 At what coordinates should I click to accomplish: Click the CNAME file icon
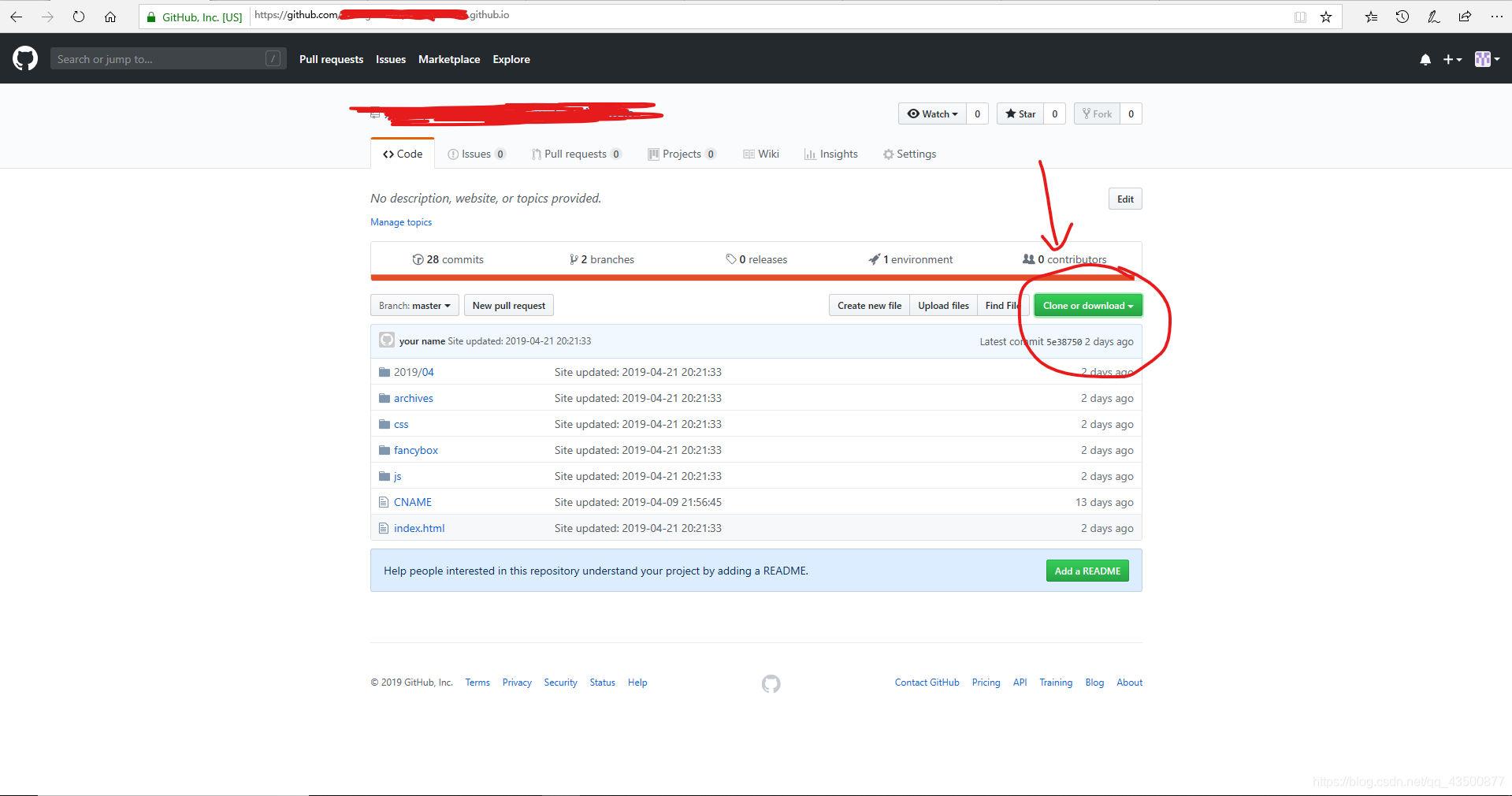(384, 502)
